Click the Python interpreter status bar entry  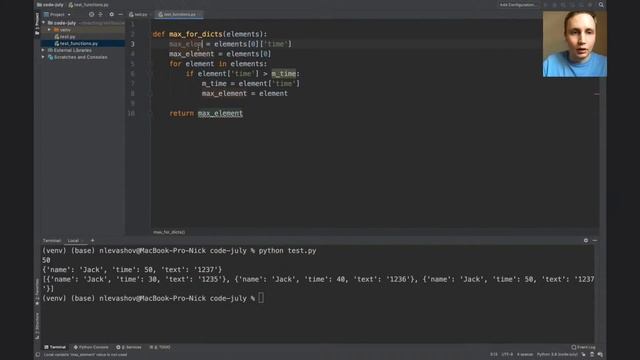(557, 354)
